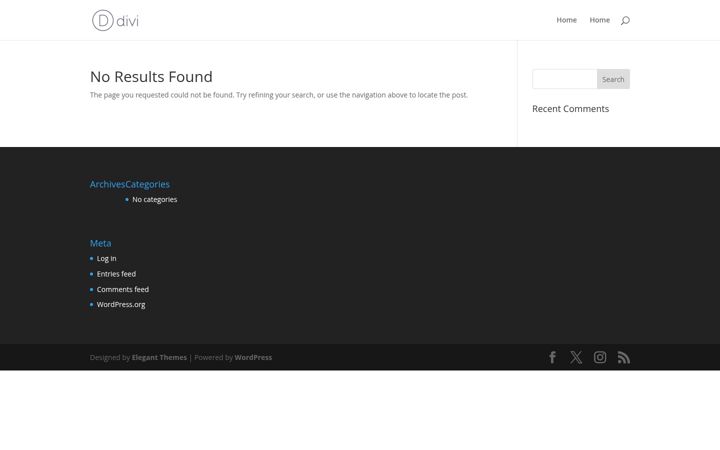Select the first Home menu item
720x450 pixels.
[x=567, y=20]
